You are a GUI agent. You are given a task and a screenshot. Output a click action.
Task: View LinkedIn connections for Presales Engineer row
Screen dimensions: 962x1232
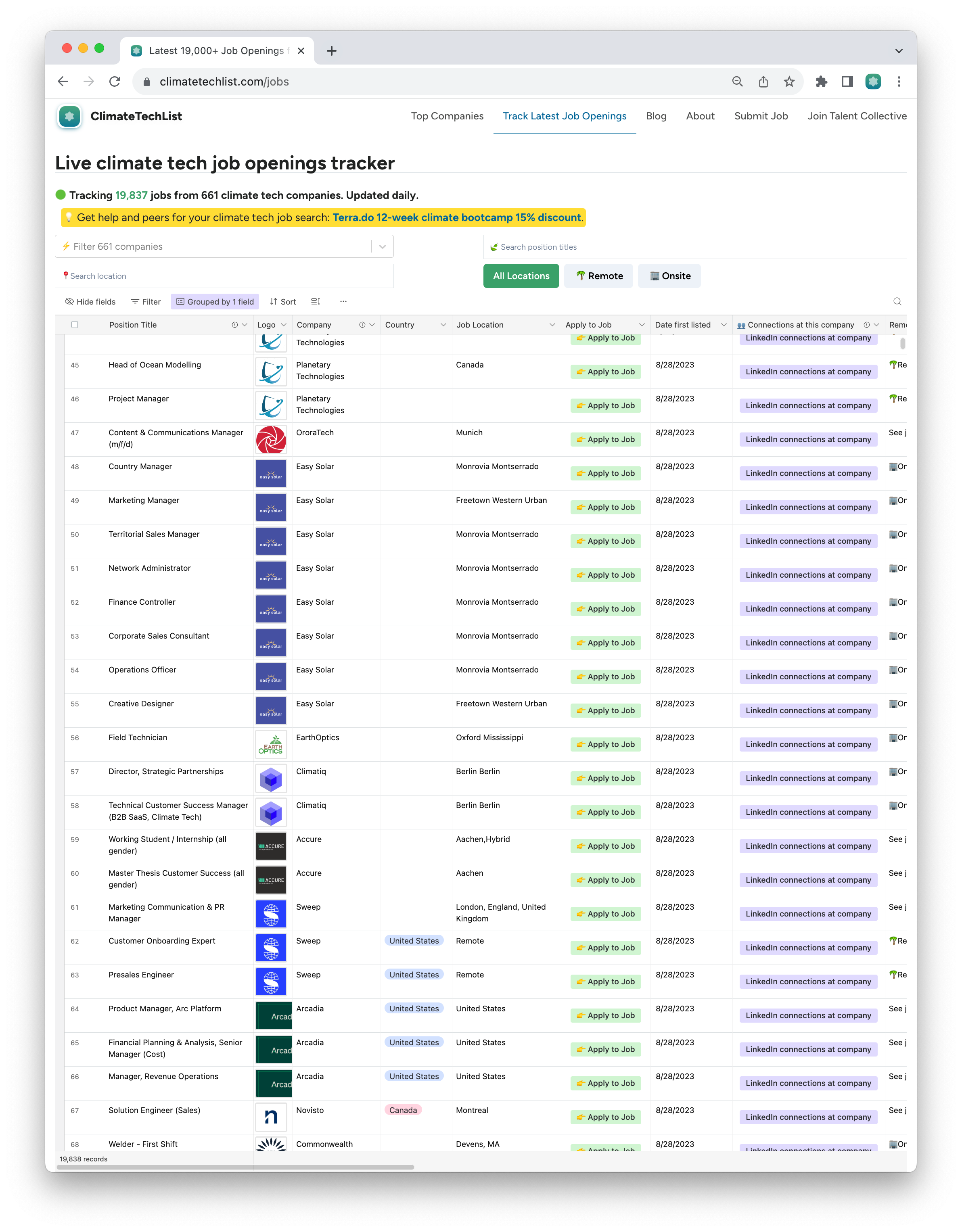808,981
